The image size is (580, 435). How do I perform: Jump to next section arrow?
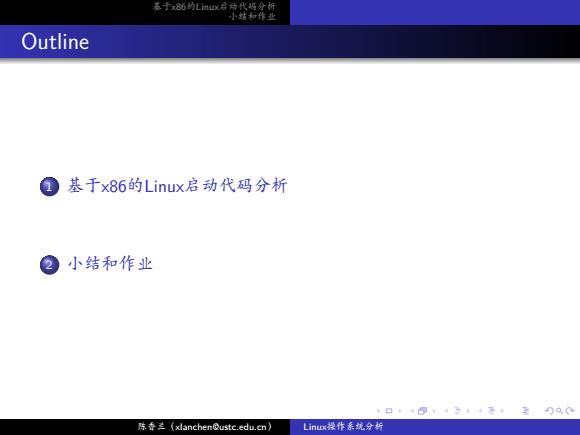502,411
